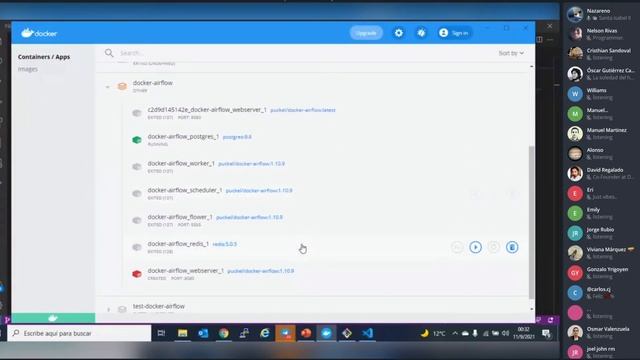Click the search magnifier icon in Docker

(x=109, y=53)
